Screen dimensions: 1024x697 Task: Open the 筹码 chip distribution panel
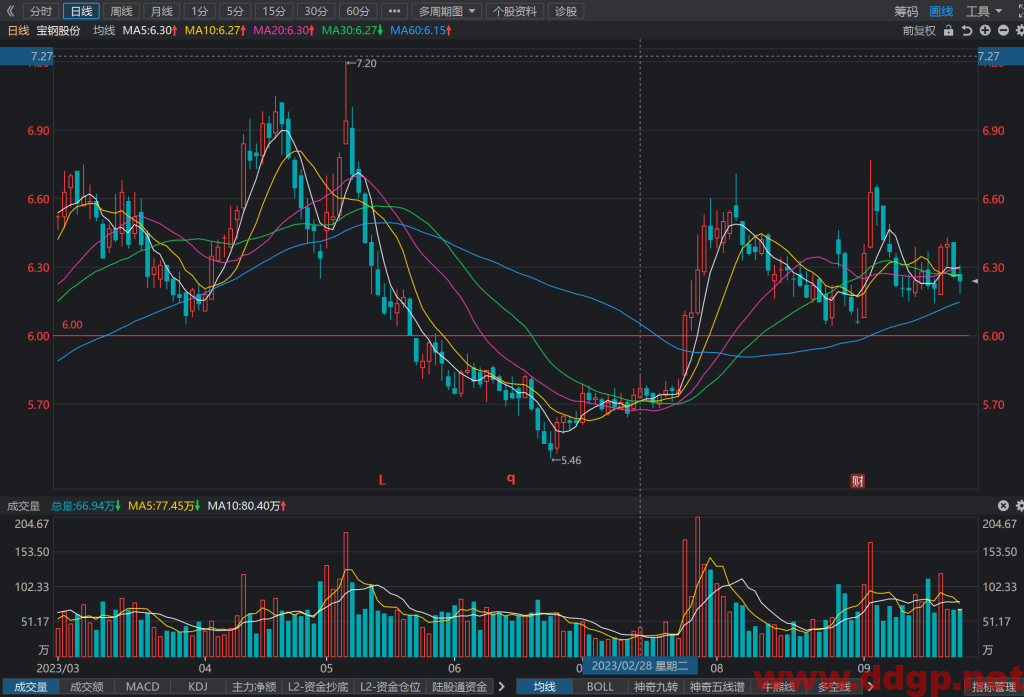pos(906,11)
